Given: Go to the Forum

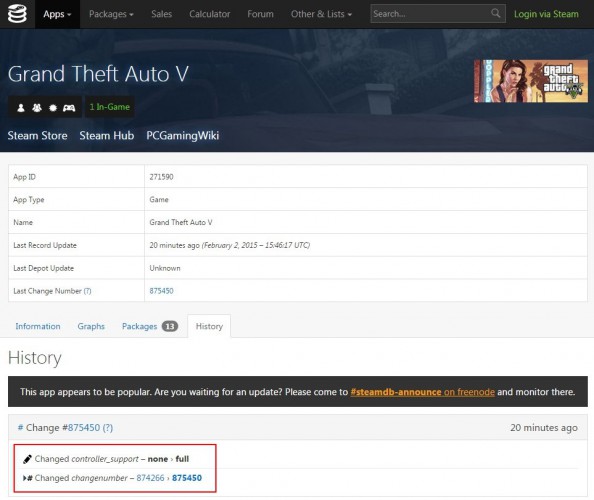Looking at the screenshot, I should coord(260,14).
